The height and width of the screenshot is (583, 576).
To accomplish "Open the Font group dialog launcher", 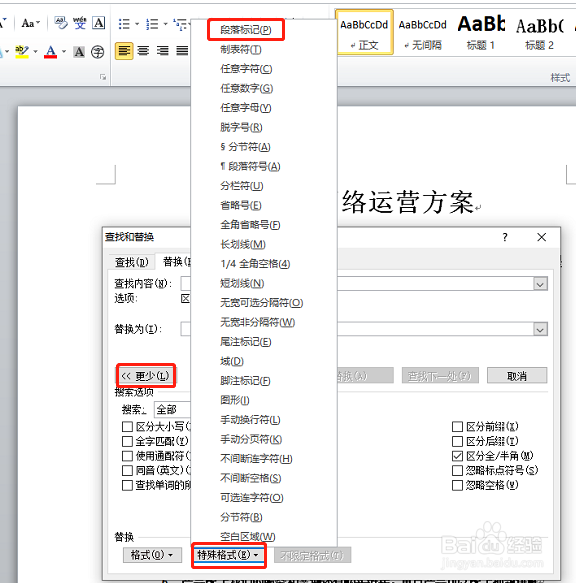I will [103, 77].
